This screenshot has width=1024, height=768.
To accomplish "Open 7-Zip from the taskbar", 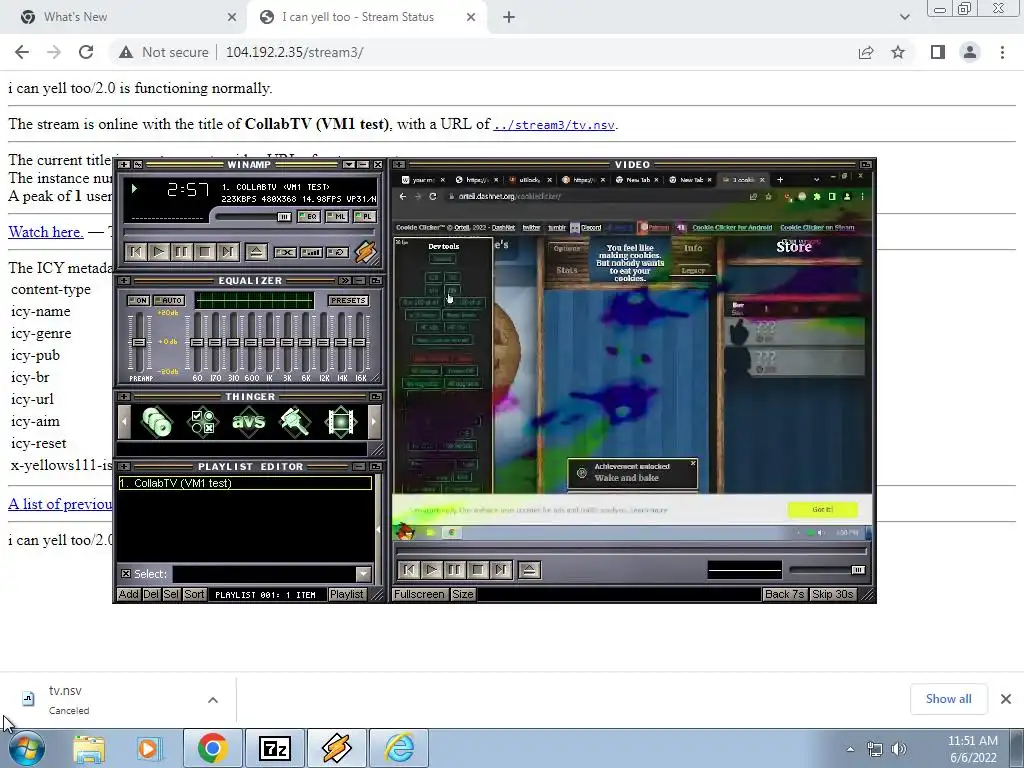I will 274,748.
